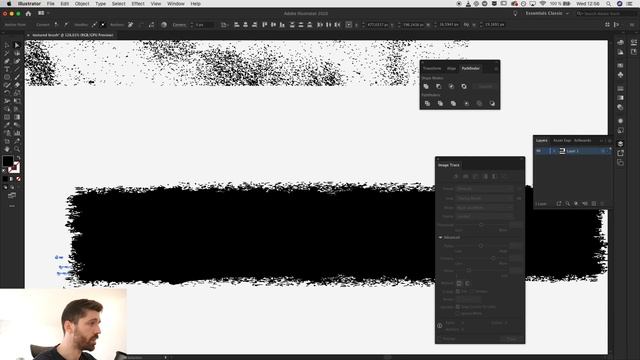Click the Threshold slider handle
640x360 pixels.
[481, 225]
